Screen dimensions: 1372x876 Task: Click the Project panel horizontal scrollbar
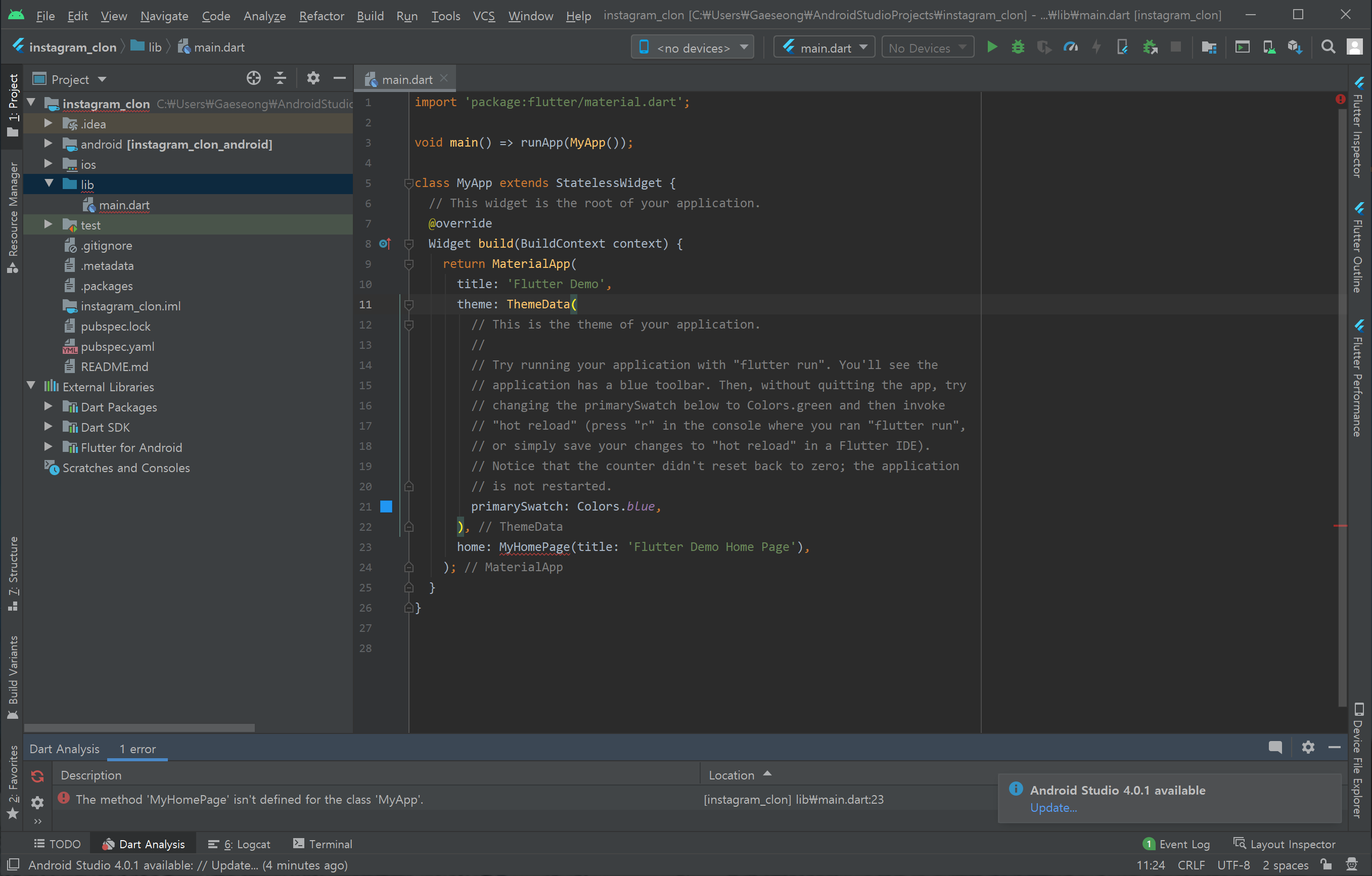tap(140, 727)
